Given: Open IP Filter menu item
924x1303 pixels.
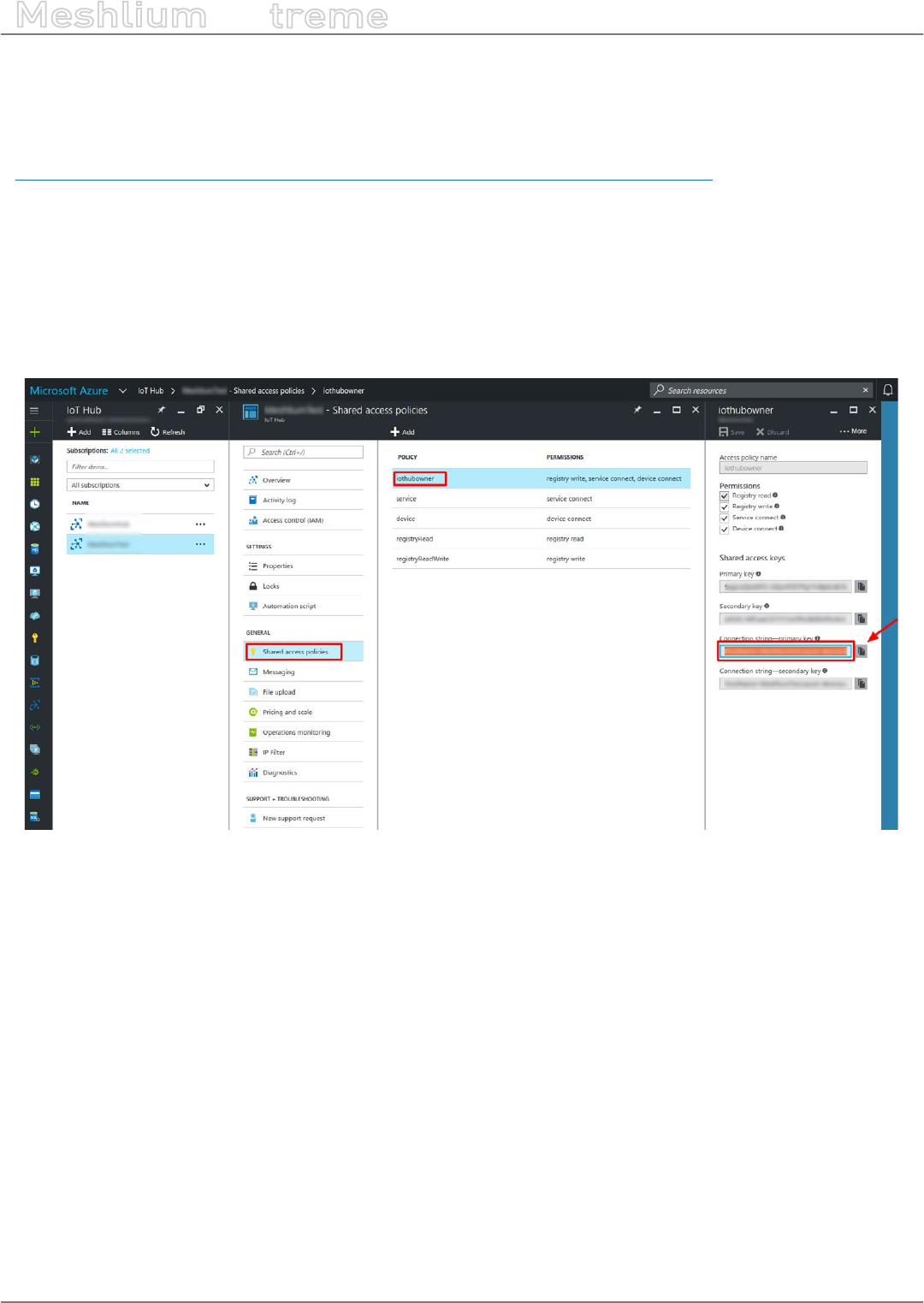Looking at the screenshot, I should pyautogui.click(x=304, y=752).
